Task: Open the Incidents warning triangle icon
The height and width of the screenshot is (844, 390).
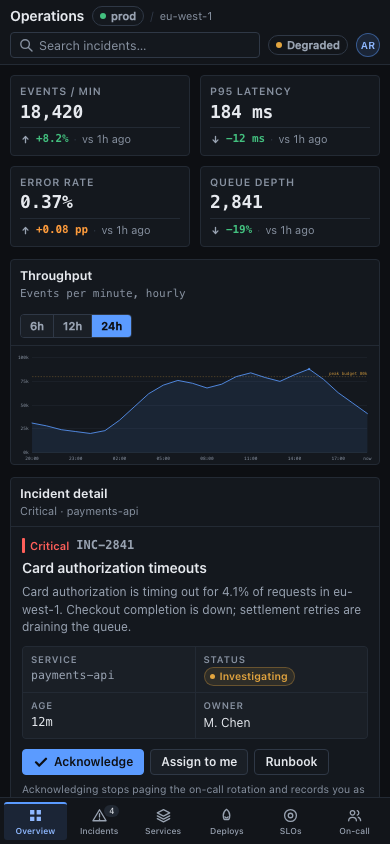Action: [99, 815]
